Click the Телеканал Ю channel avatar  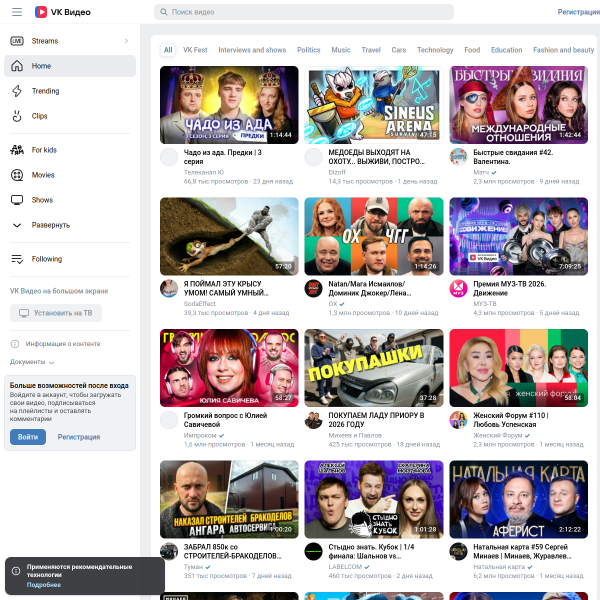coord(169,157)
